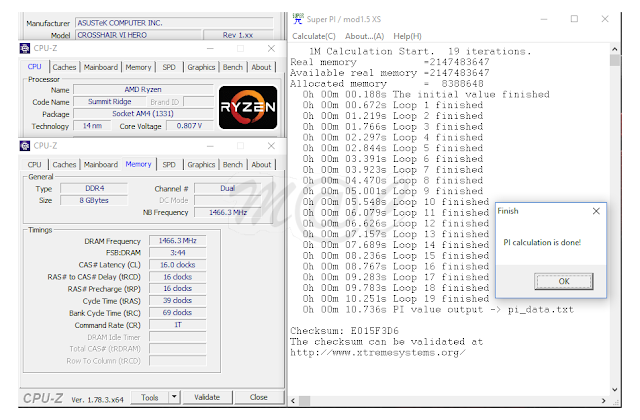Click the xtremesystems.org URL text in Super PI

tap(378, 353)
